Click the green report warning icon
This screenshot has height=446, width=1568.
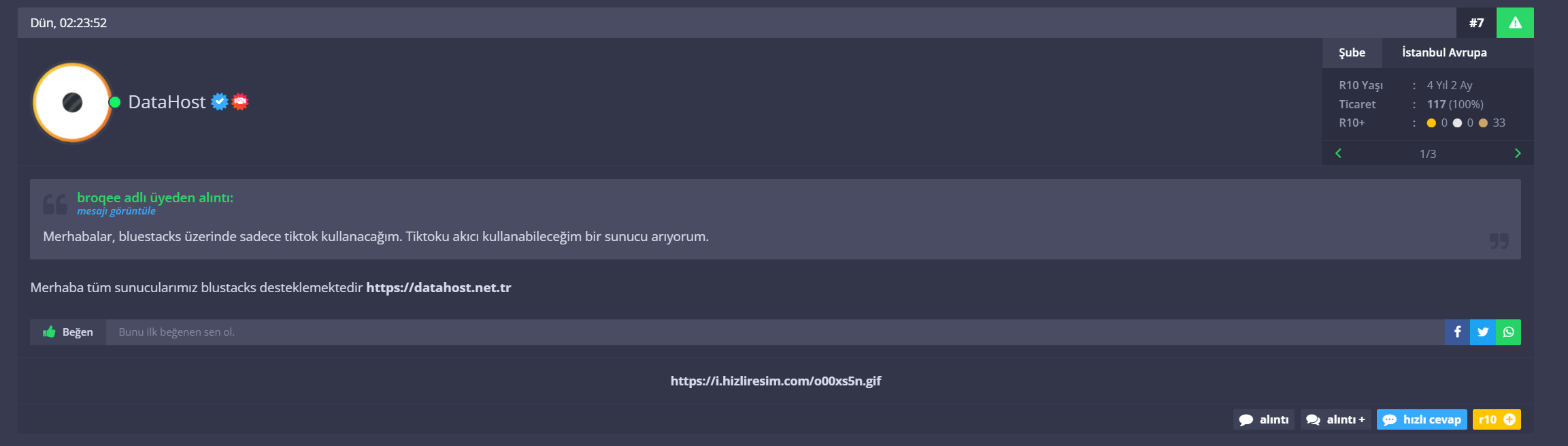pos(1515,22)
